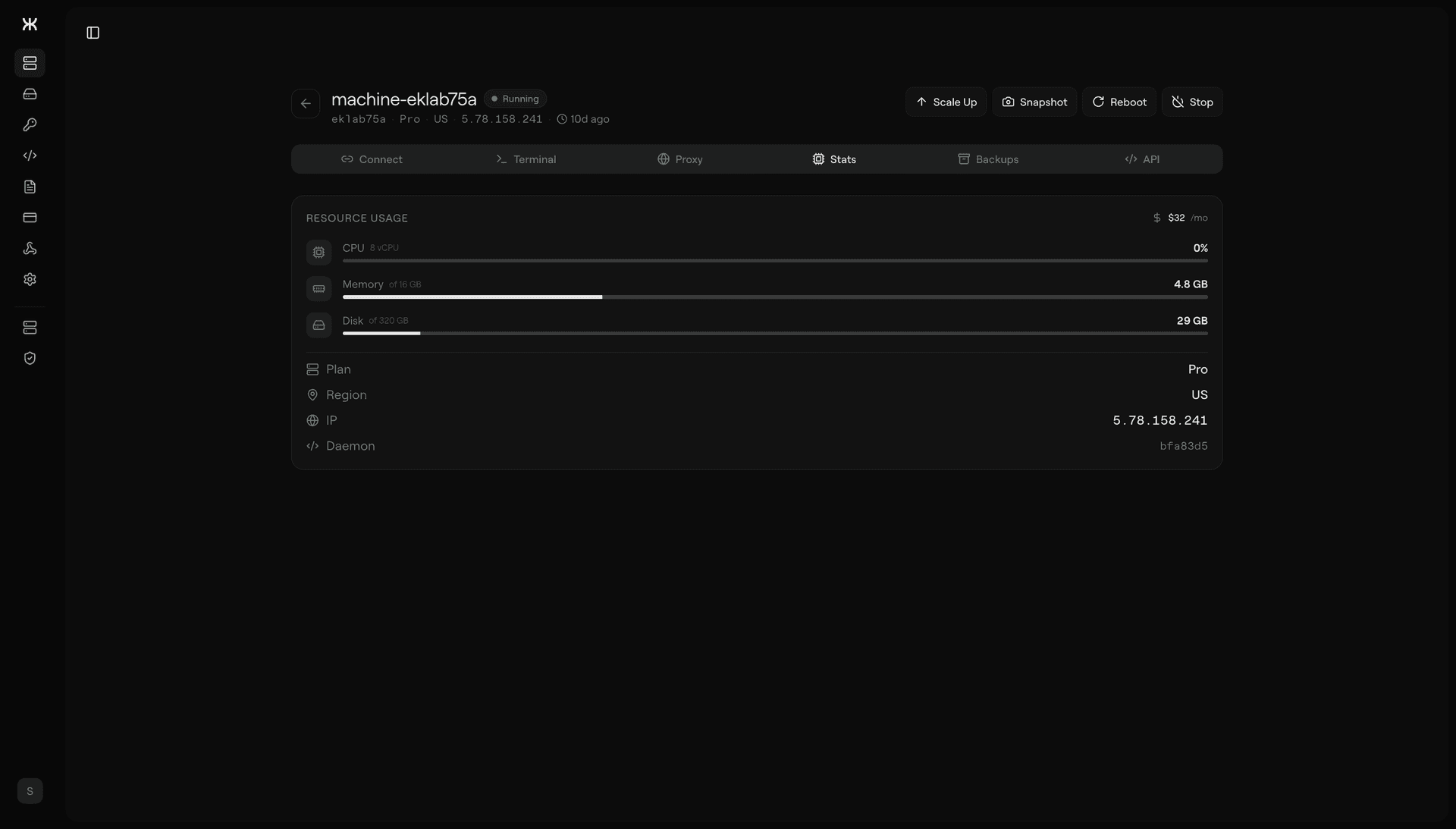The height and width of the screenshot is (829, 1456).
Task: Click the app logo in the sidebar
Action: [x=30, y=24]
